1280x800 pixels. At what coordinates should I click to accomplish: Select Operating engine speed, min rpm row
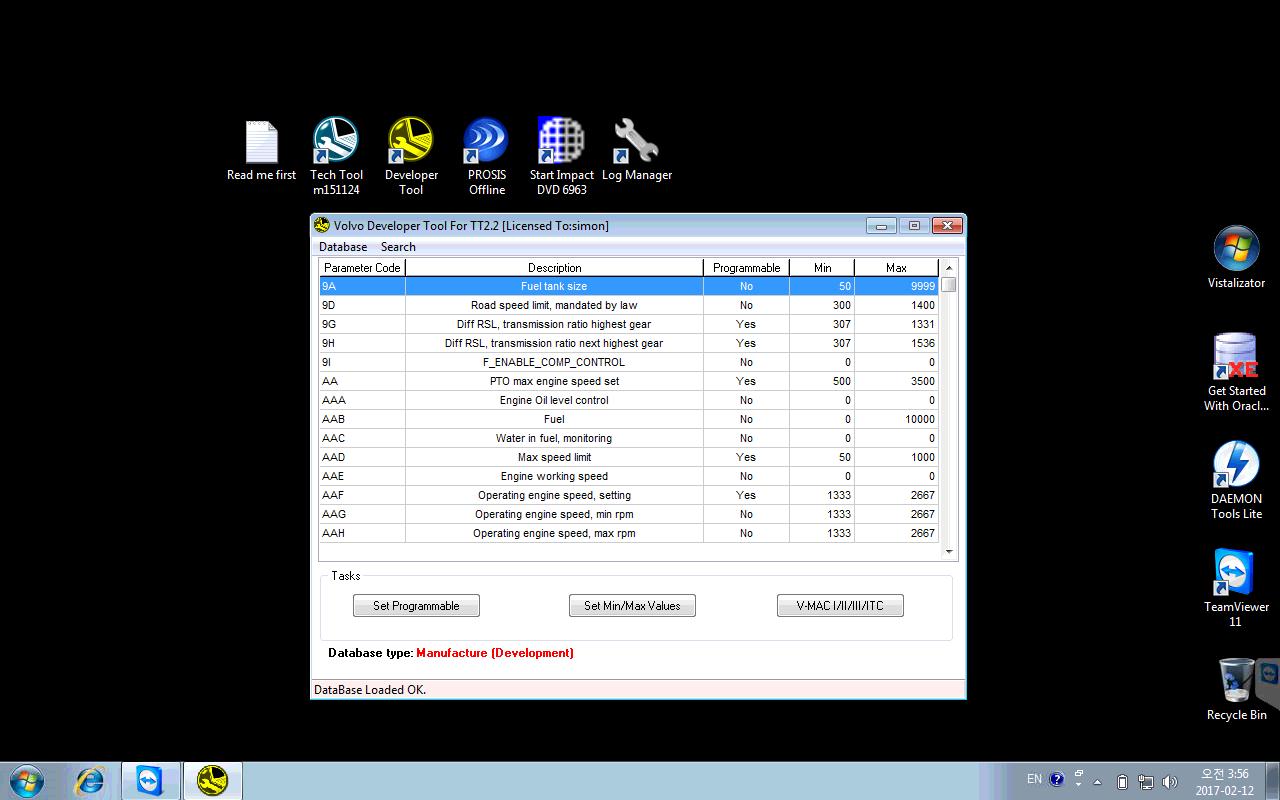tap(629, 514)
